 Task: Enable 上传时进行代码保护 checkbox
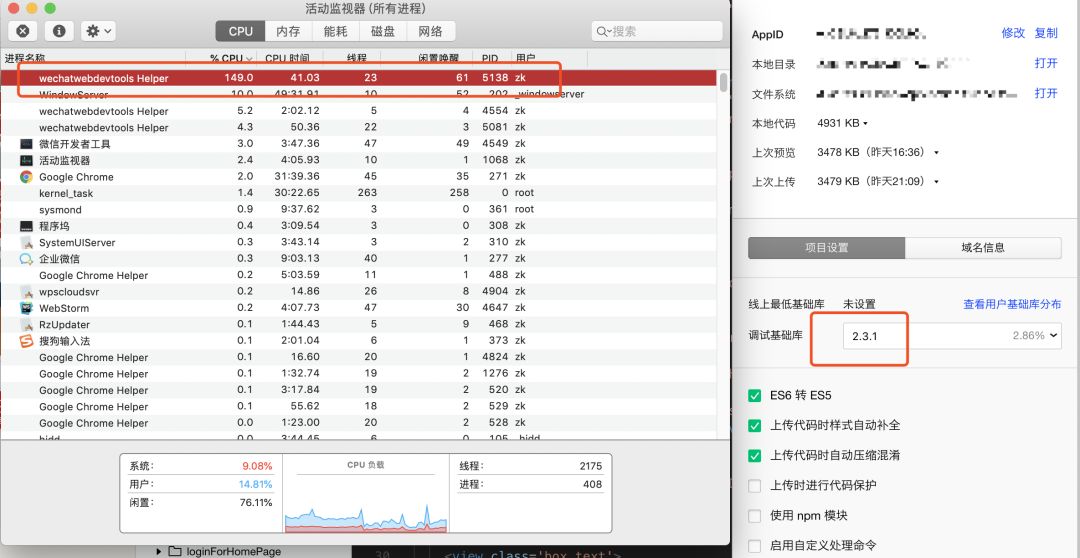tap(755, 486)
